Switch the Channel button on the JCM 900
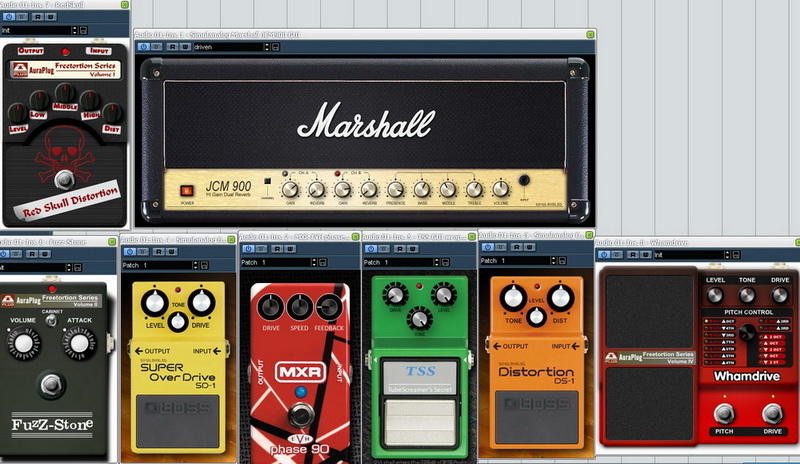 [267, 181]
